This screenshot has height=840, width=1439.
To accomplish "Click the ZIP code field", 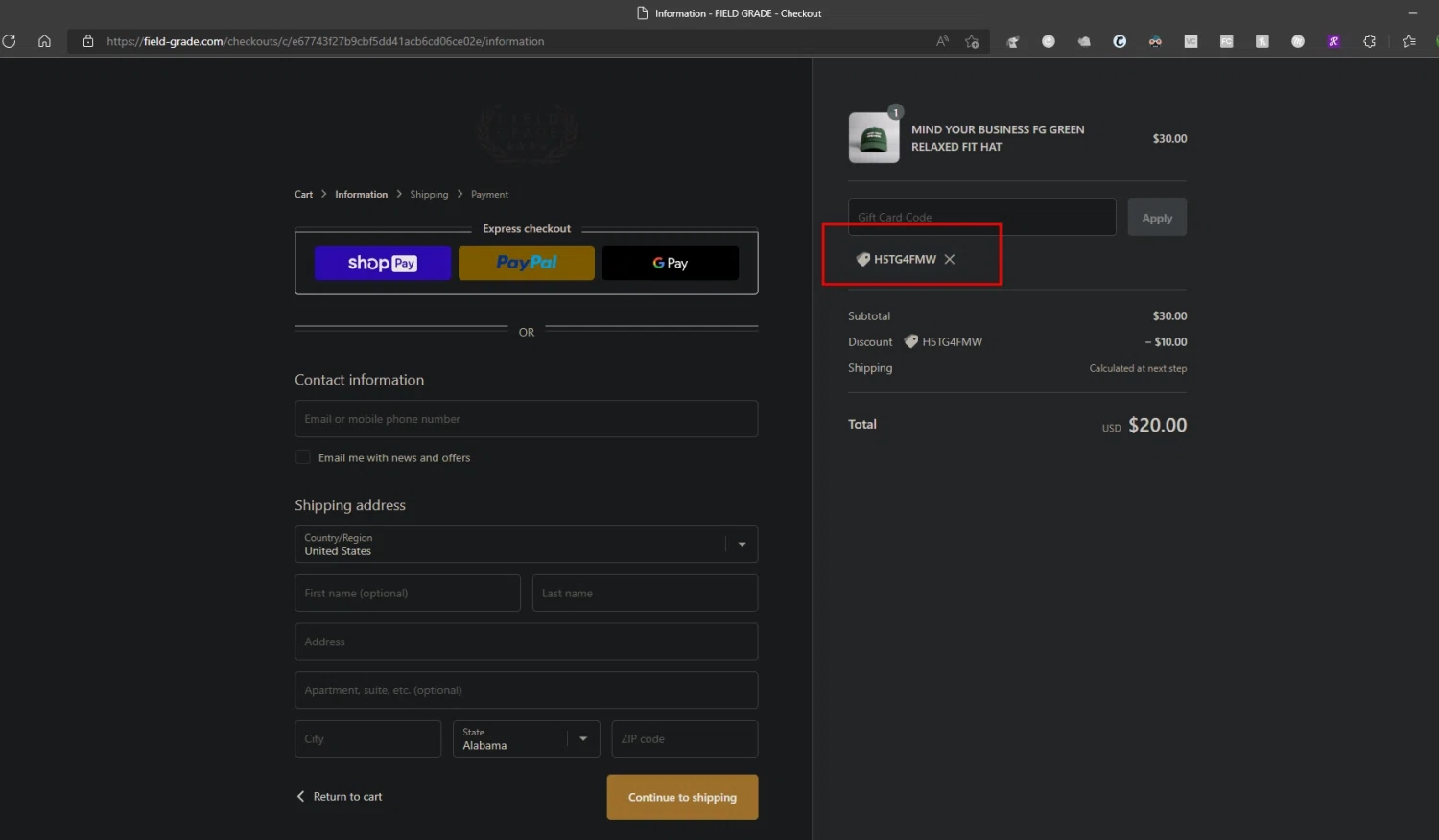I will pos(685,739).
